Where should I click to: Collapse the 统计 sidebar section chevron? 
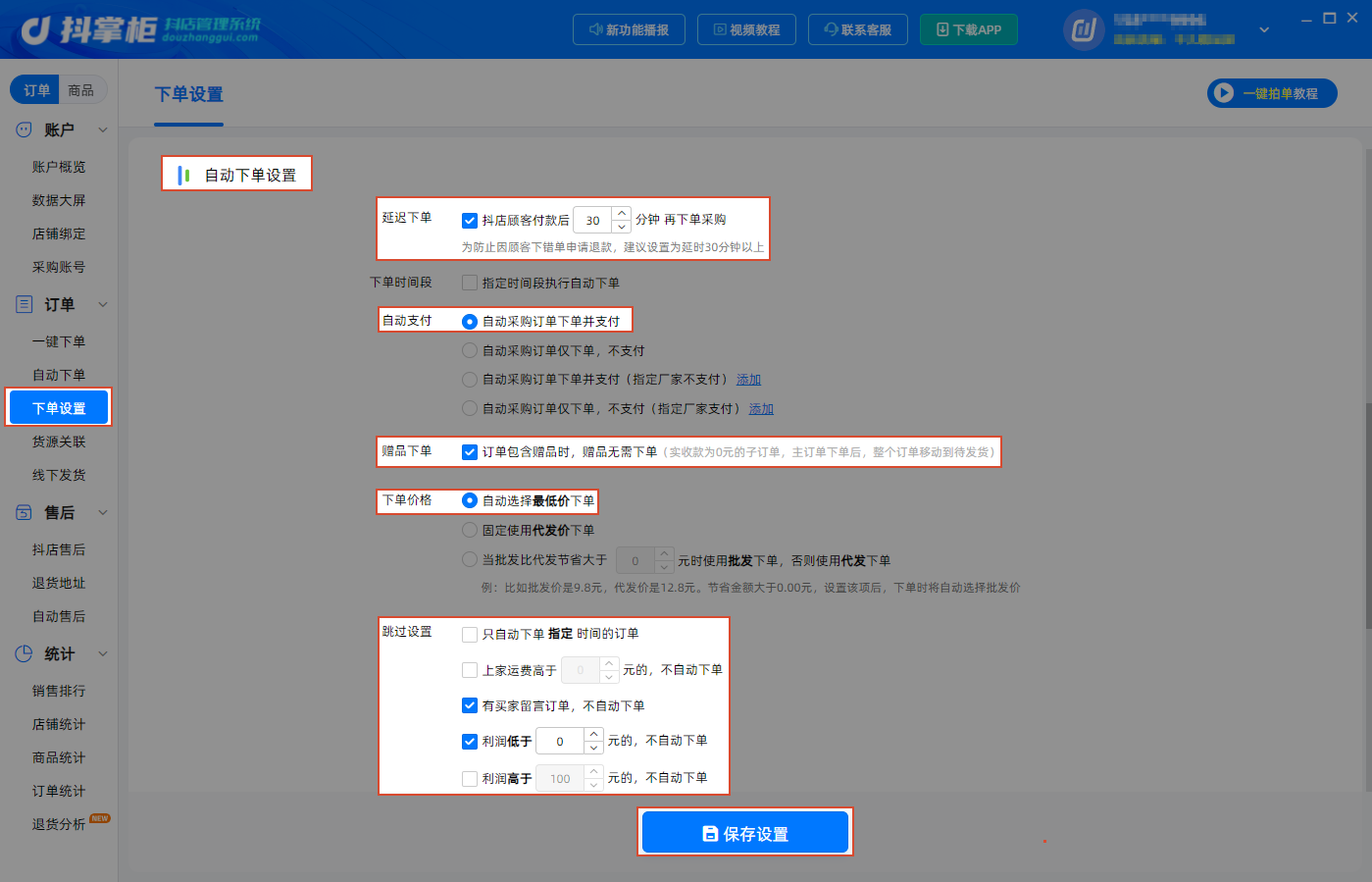tap(103, 653)
